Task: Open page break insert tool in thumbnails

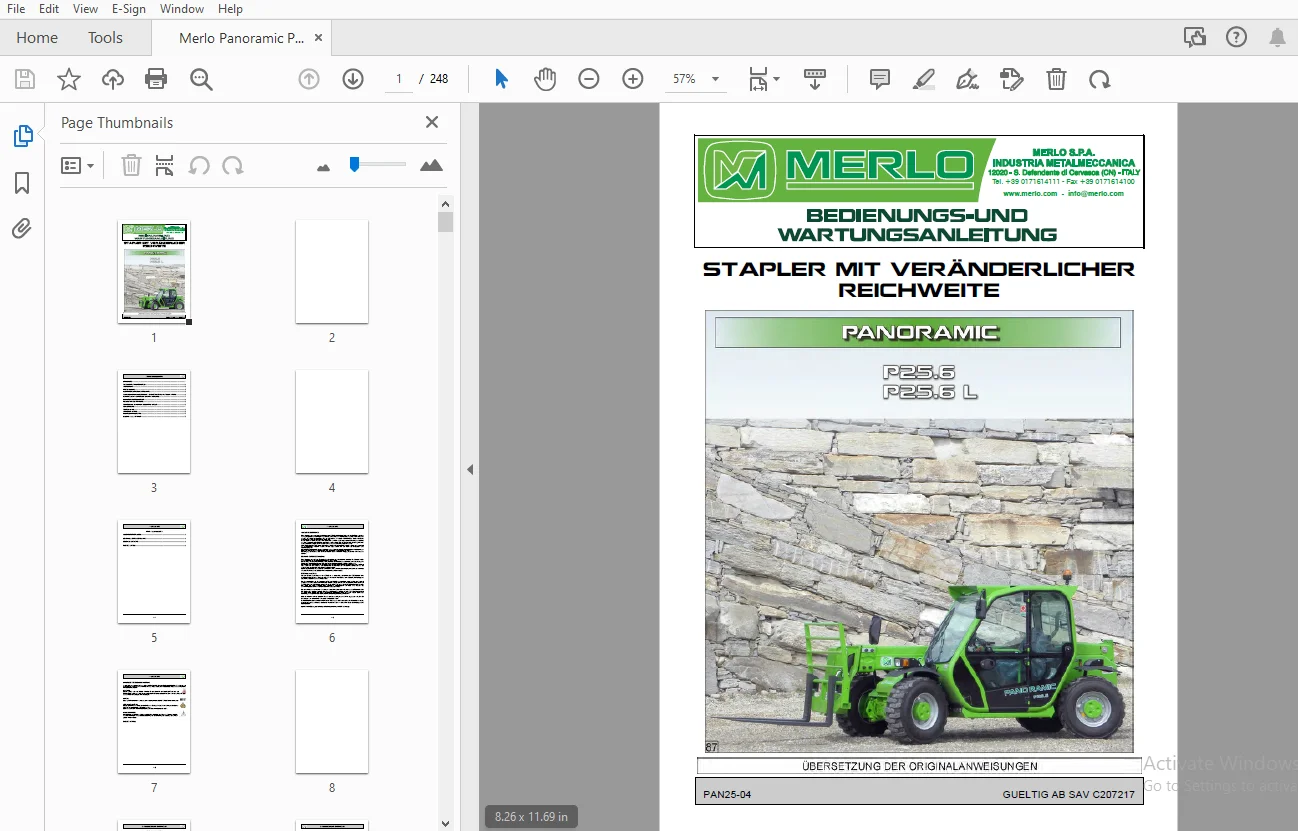Action: [165, 165]
